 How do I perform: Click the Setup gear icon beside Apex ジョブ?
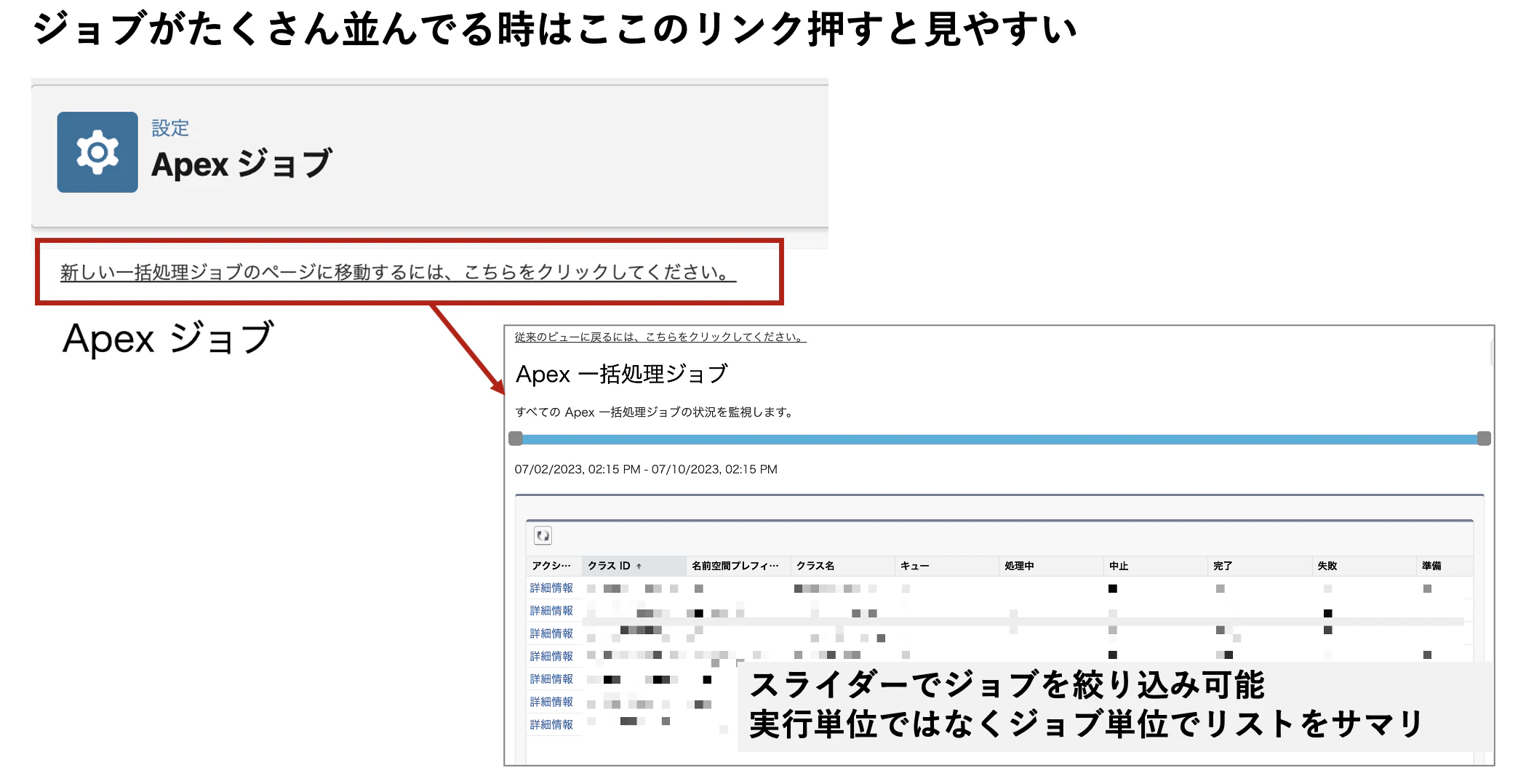(x=97, y=152)
